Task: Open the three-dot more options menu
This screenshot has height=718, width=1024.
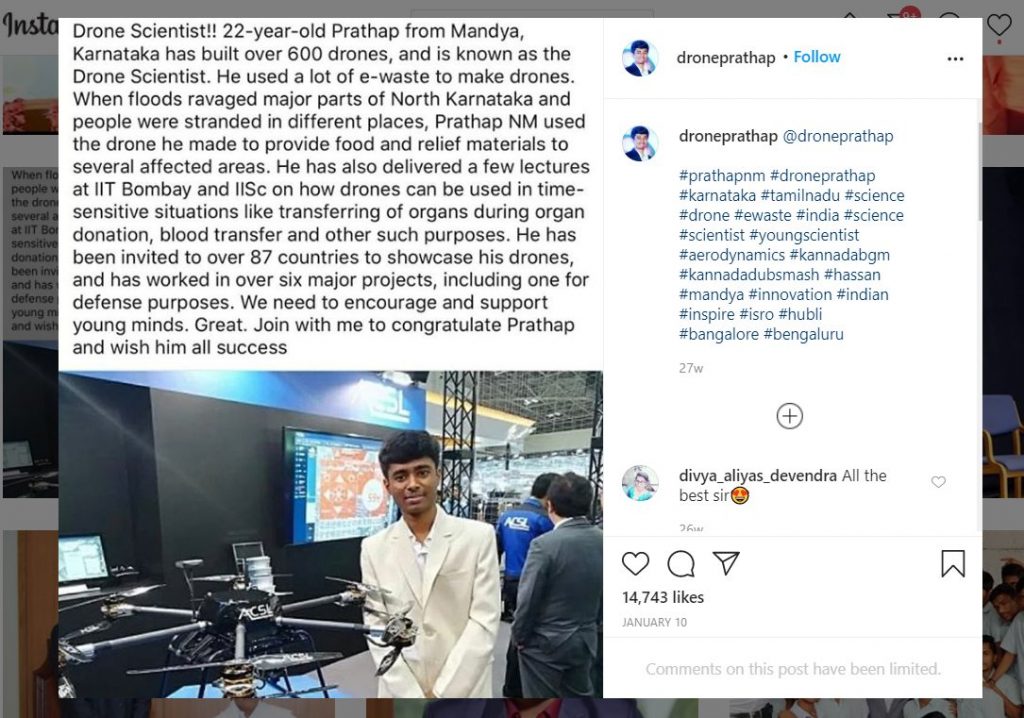Action: 955,59
